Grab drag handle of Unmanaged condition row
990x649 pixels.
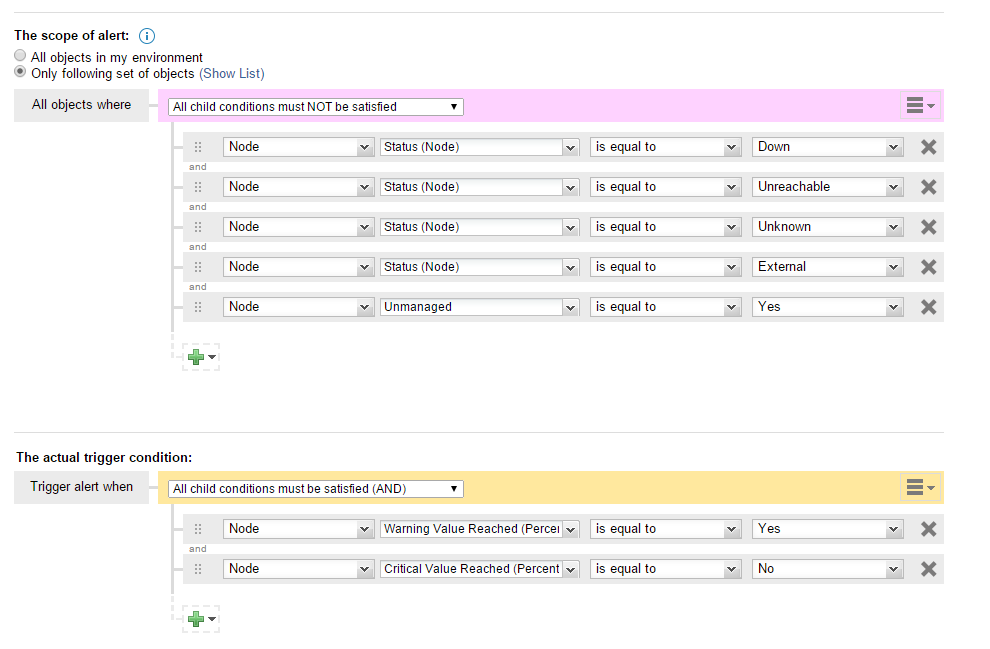tap(198, 307)
